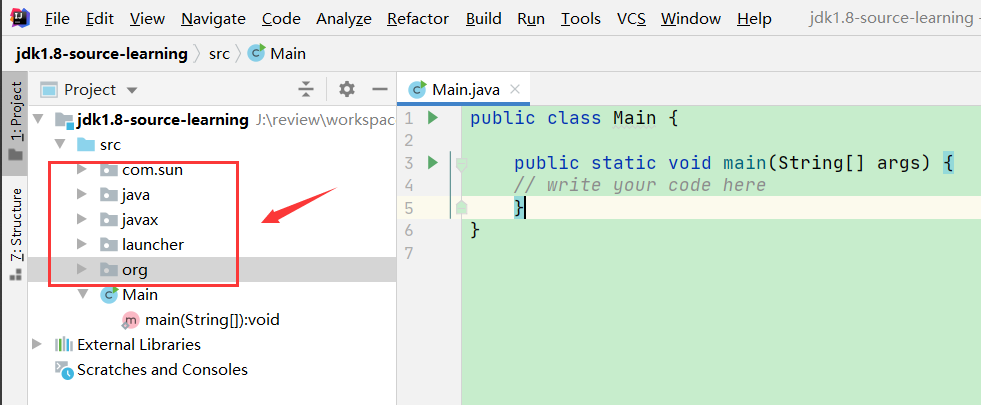
Task: Open the Run menu
Action: (531, 19)
